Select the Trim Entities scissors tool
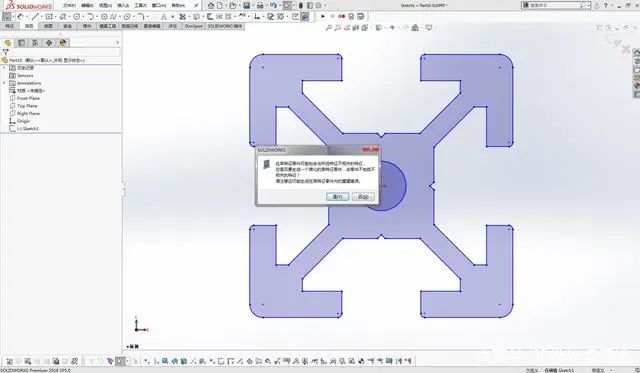640x373 pixels. click(182, 17)
